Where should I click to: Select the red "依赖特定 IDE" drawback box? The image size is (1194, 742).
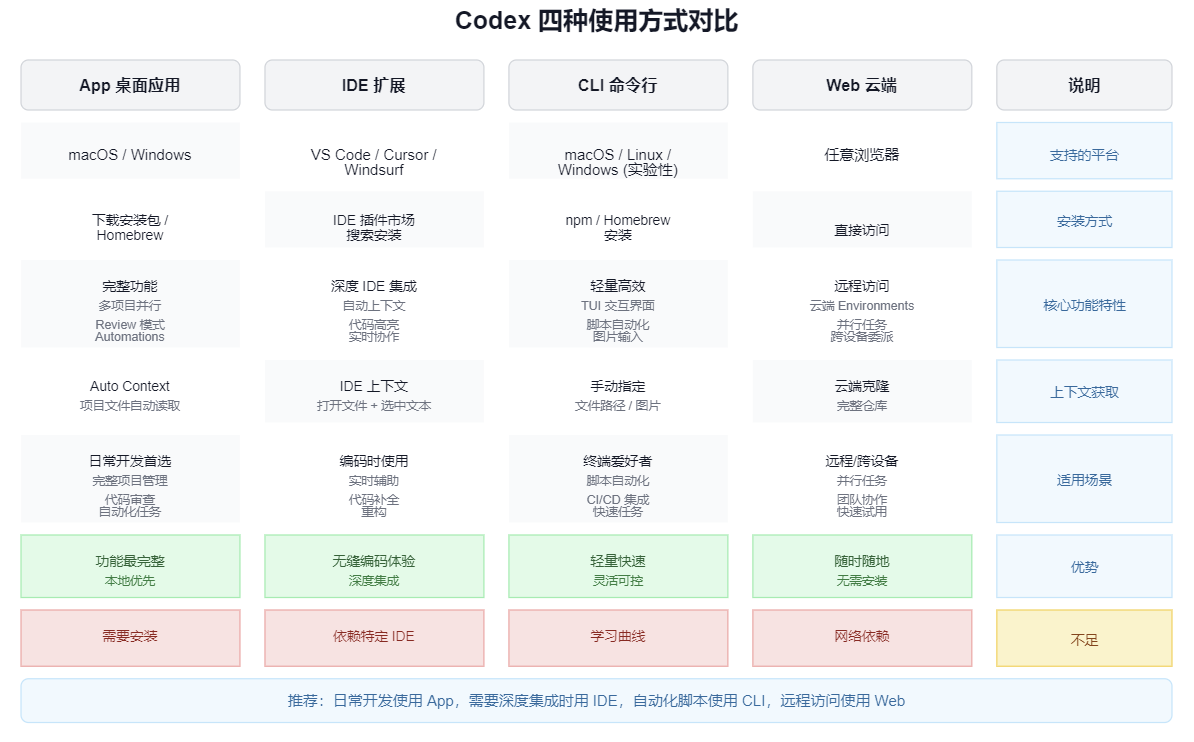[x=374, y=638]
